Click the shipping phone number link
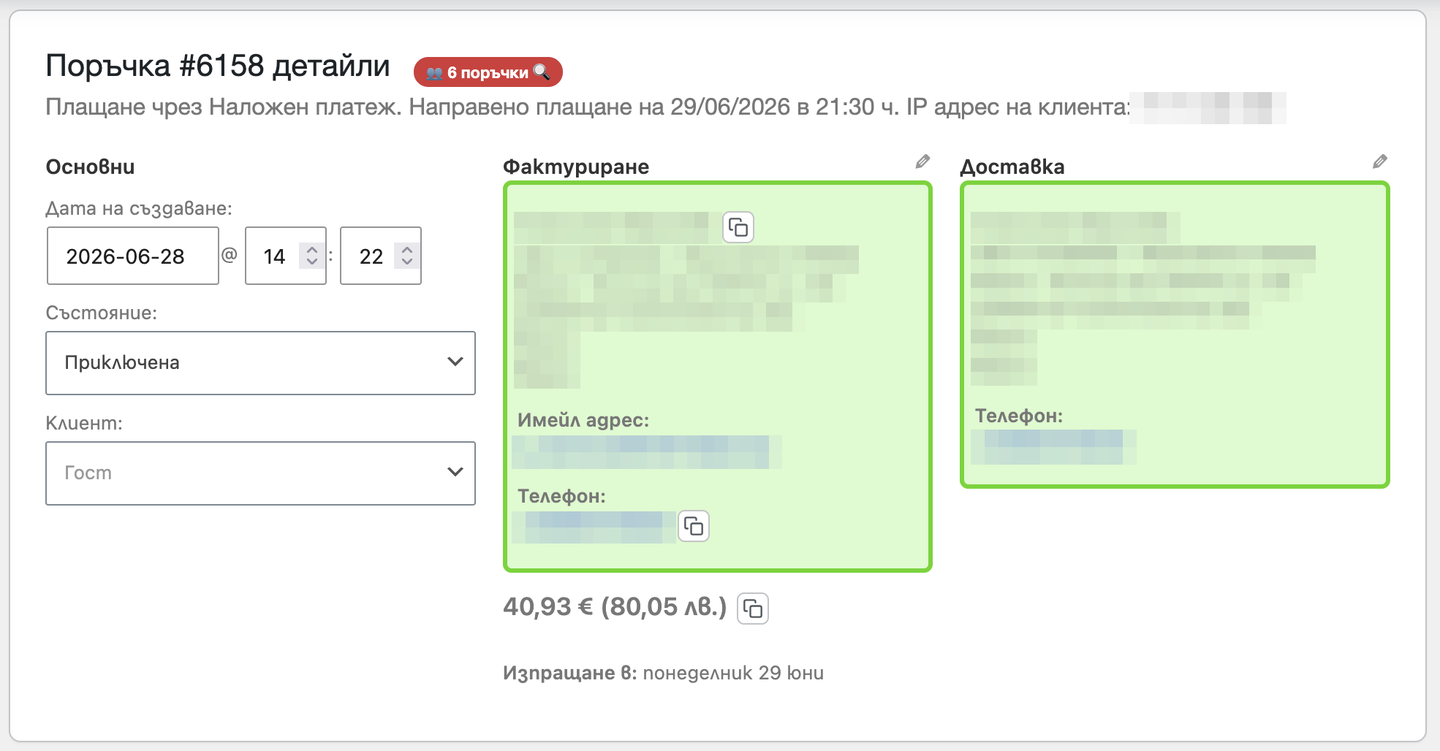 point(1053,446)
